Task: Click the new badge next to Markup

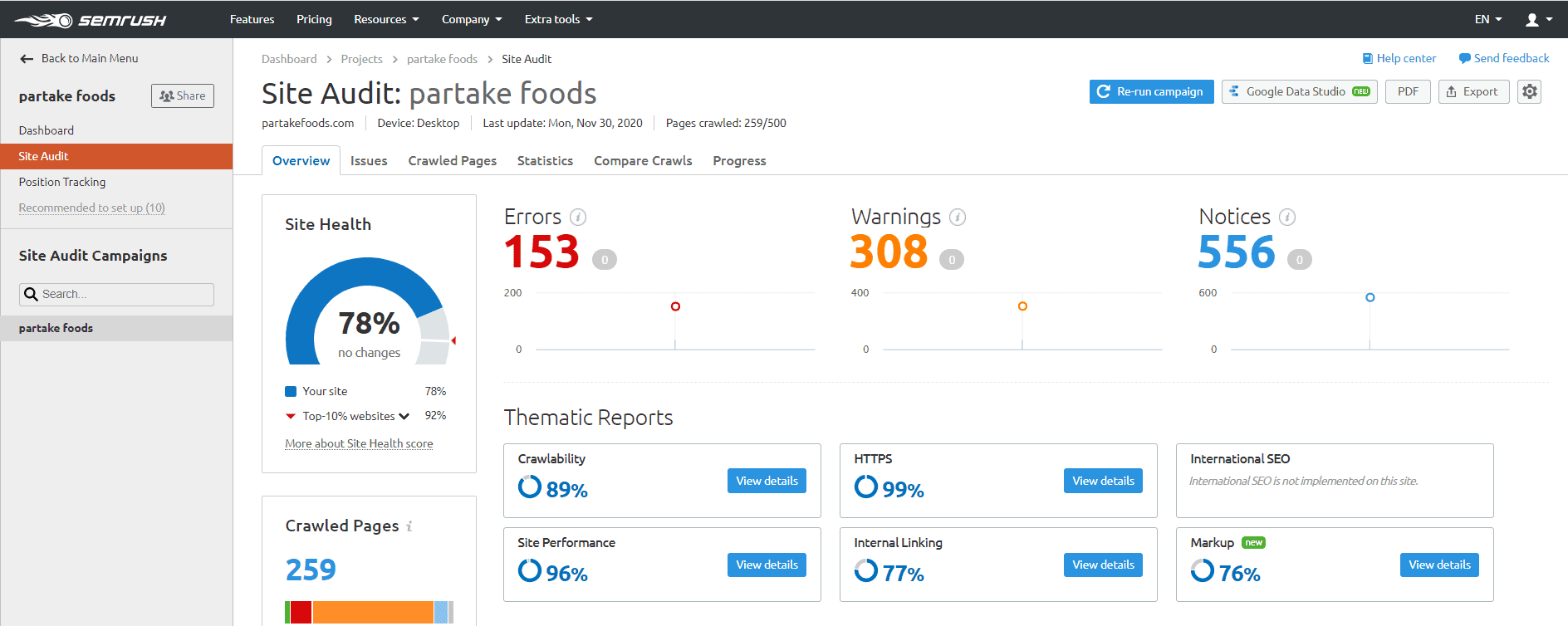Action: (1253, 543)
